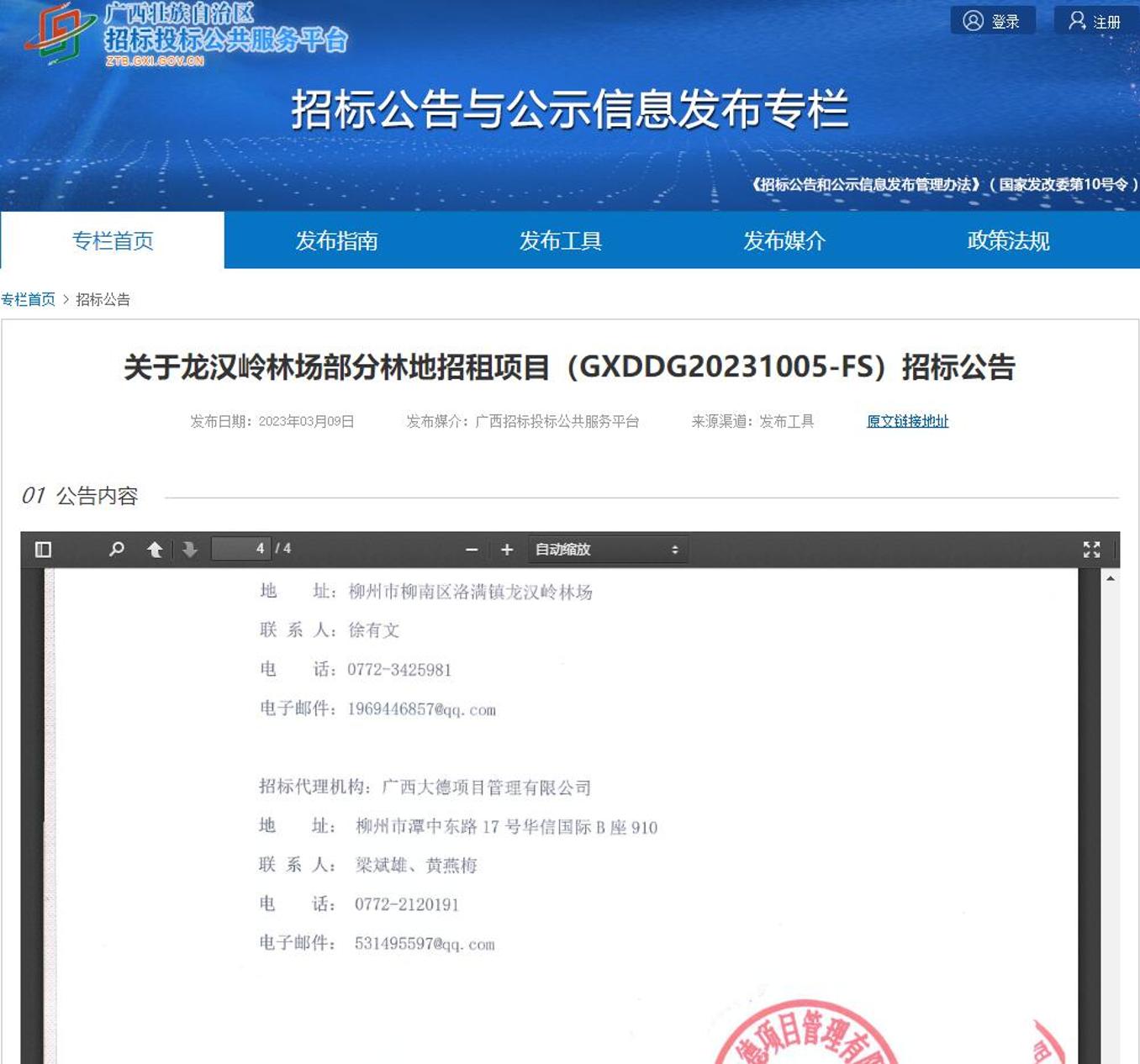1140x1064 pixels.
Task: Switch to the 专栏首页 tab
Action: pos(113,241)
